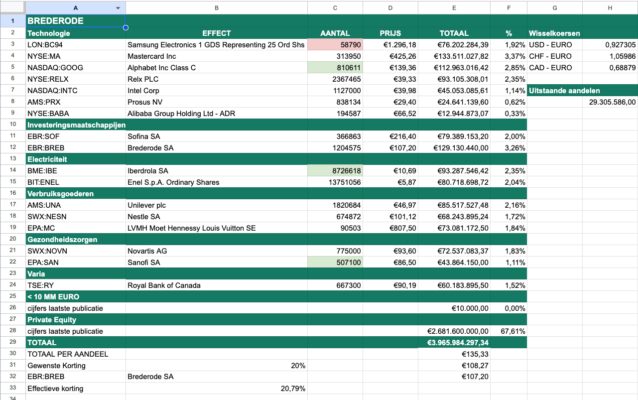This screenshot has height=400, width=638.
Task: Select total cell €10.000,00
Action: click(x=454, y=308)
